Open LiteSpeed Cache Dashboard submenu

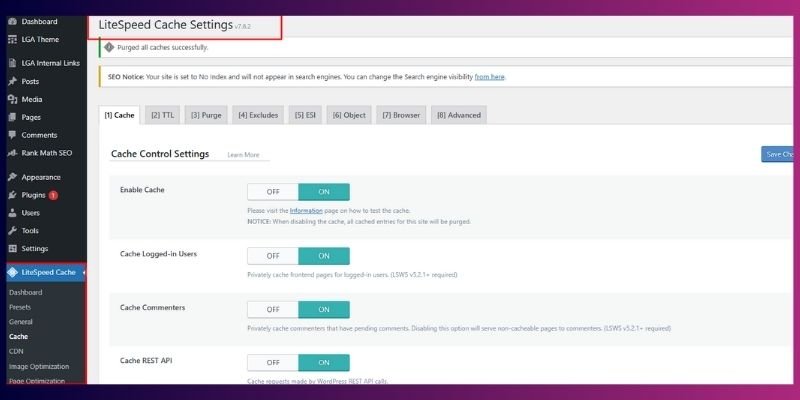pyautogui.click(x=26, y=292)
